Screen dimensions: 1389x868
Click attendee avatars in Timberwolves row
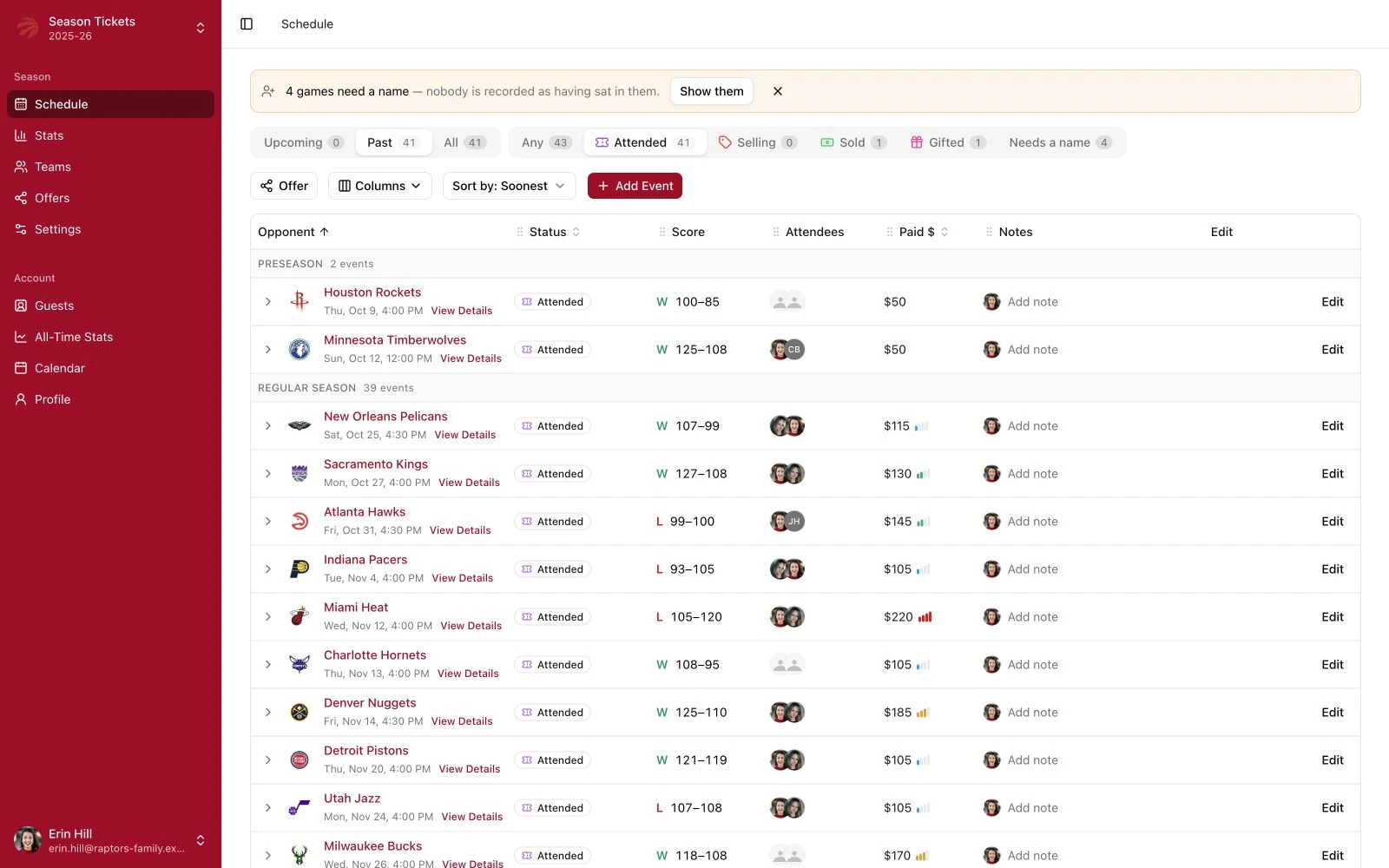(787, 349)
